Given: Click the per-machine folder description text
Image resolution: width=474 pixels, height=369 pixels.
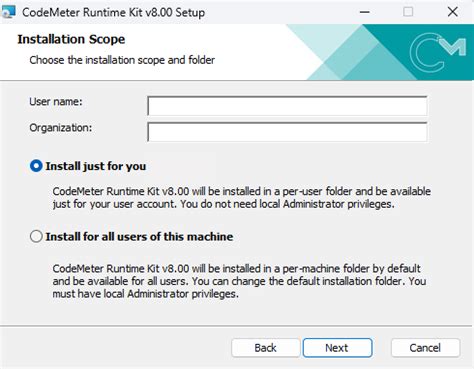Looking at the screenshot, I should [239, 281].
